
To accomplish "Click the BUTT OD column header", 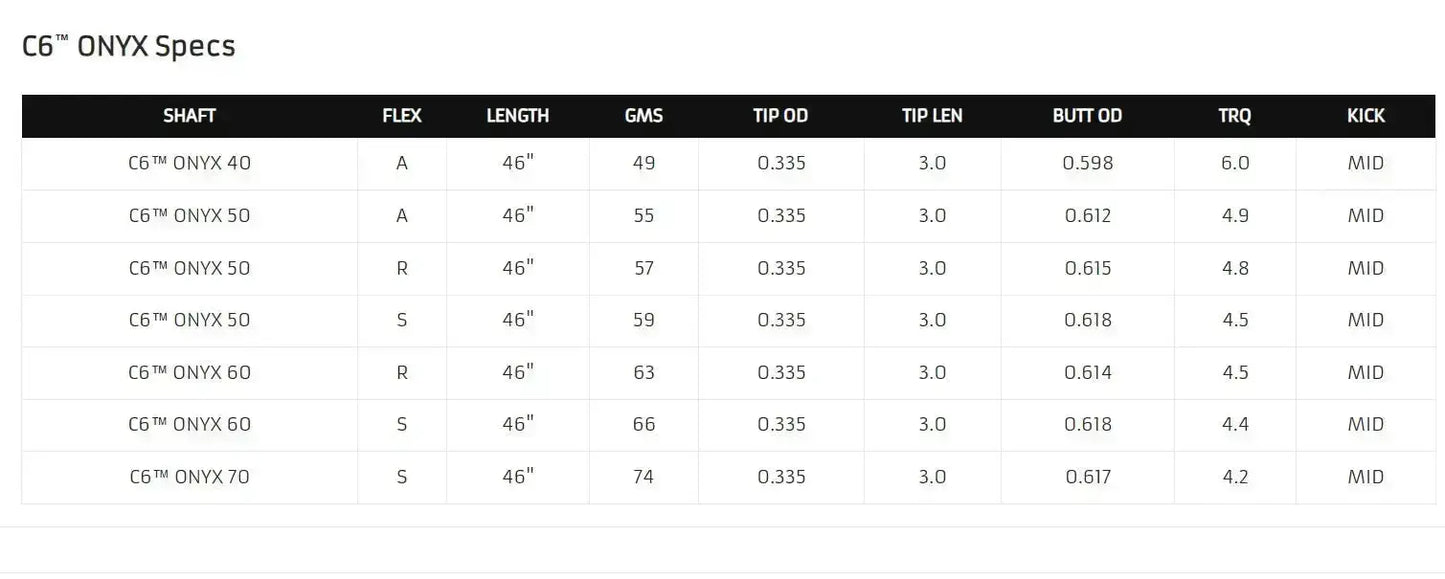I will [x=1087, y=116].
